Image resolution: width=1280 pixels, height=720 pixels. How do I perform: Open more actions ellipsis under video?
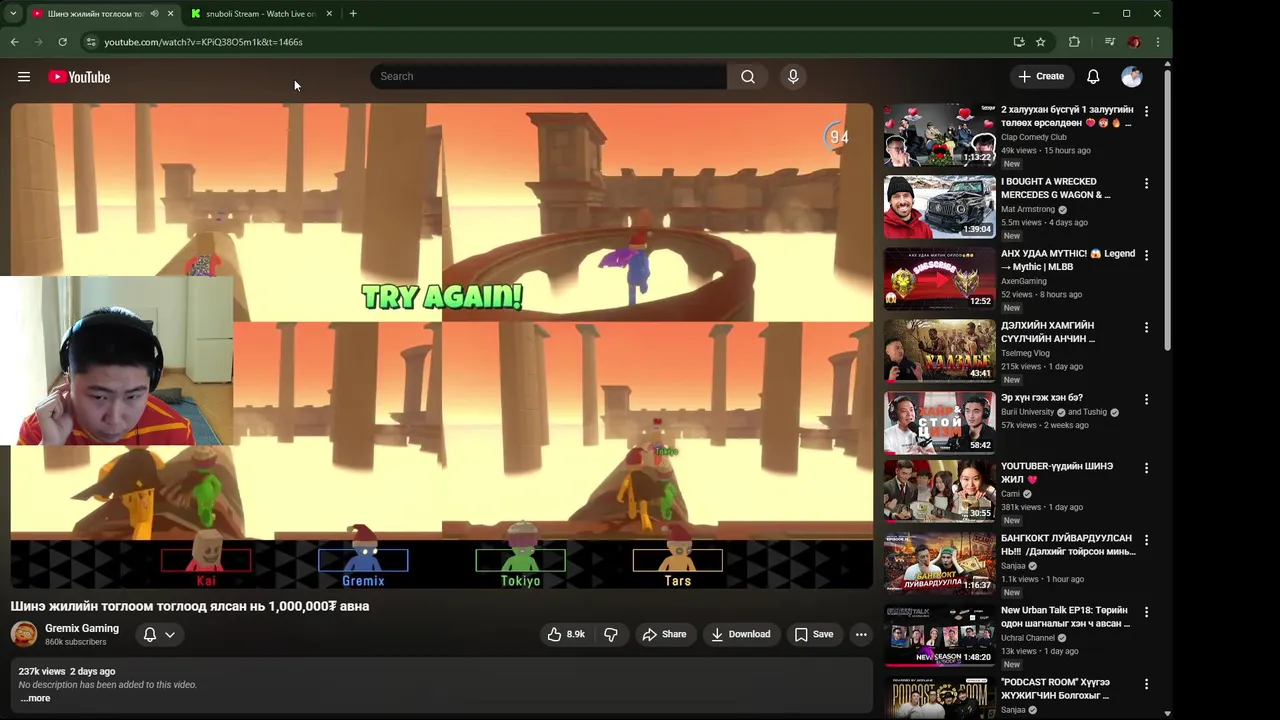(x=861, y=634)
